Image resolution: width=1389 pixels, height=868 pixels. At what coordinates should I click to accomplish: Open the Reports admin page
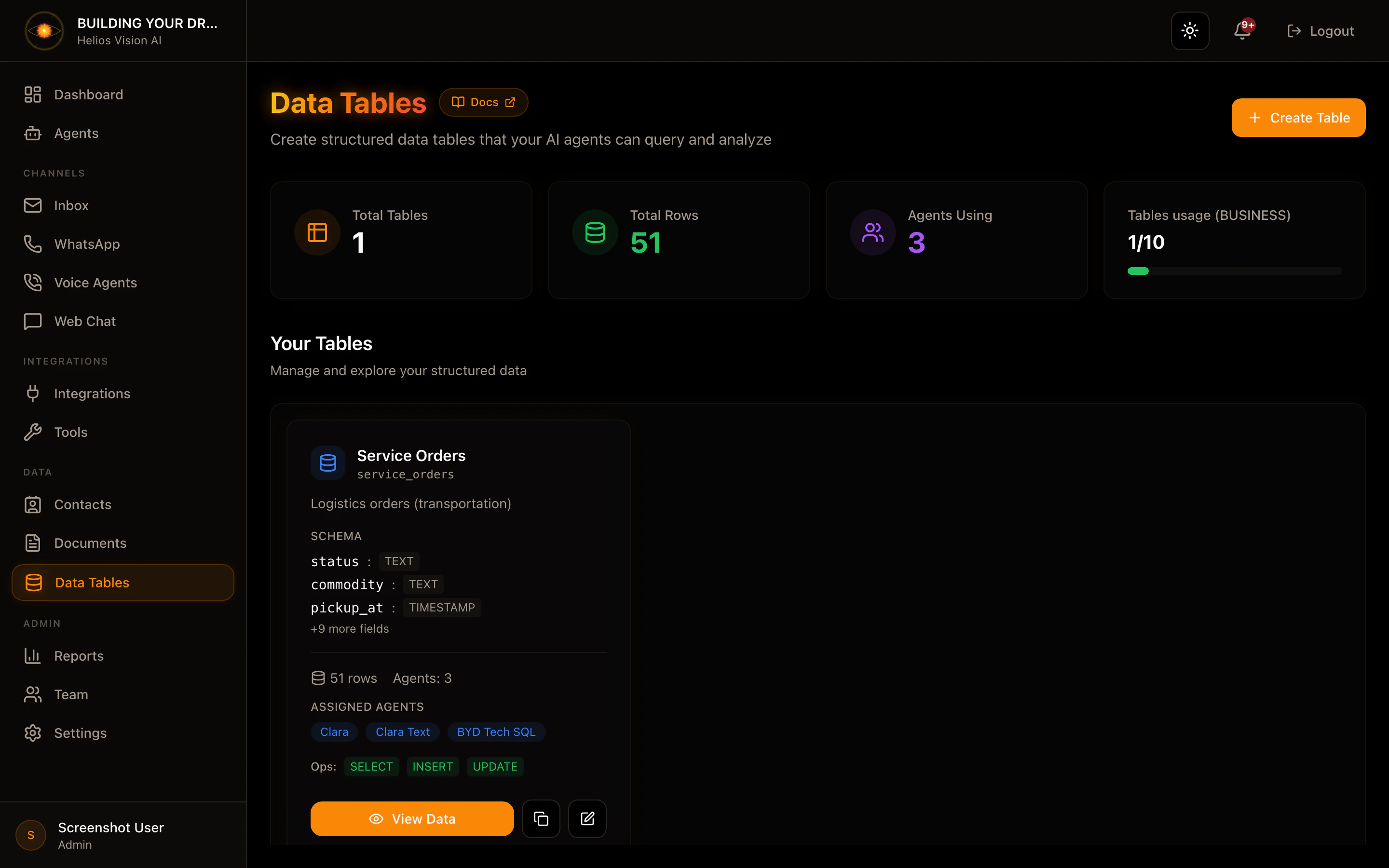79,655
